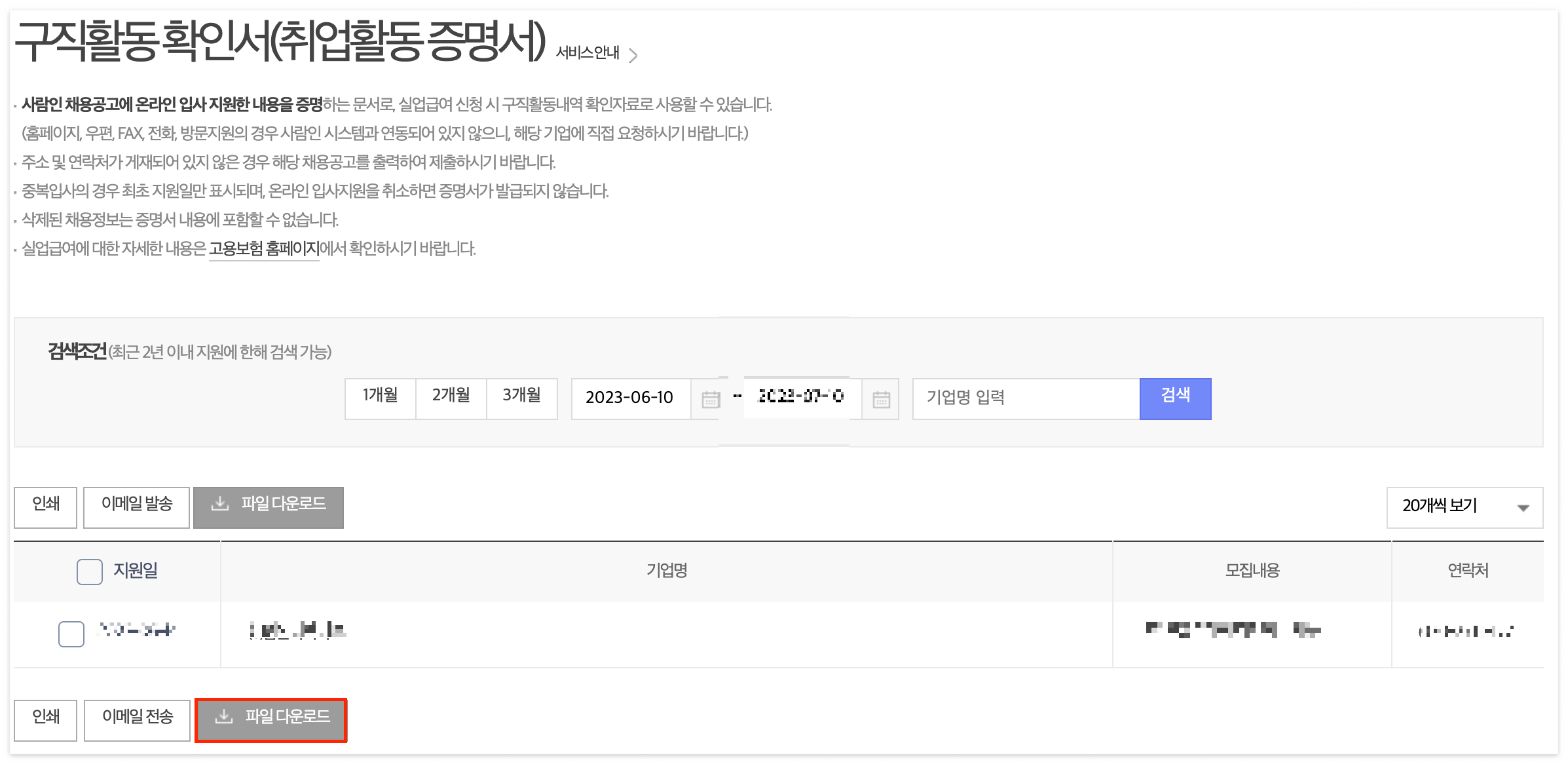Image resolution: width=1568 pixels, height=764 pixels.
Task: Click the bottom 이메일 전송 button
Action: tap(138, 719)
